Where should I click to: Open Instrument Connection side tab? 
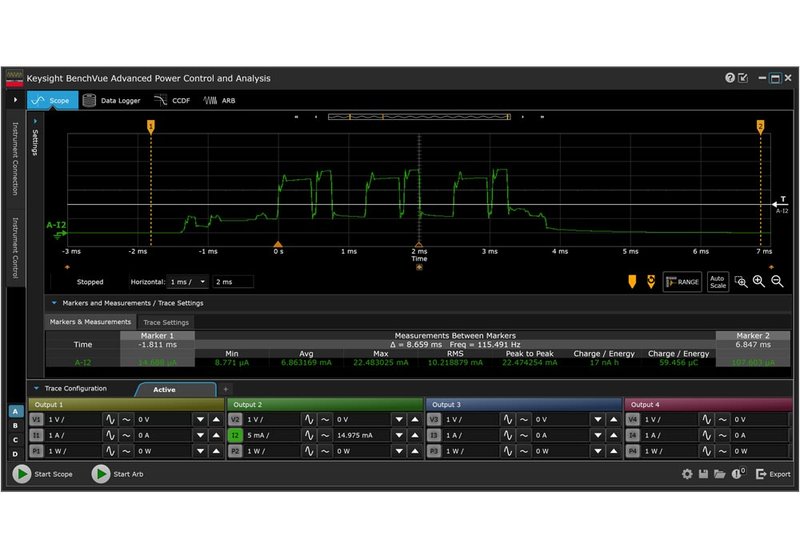tap(15, 159)
